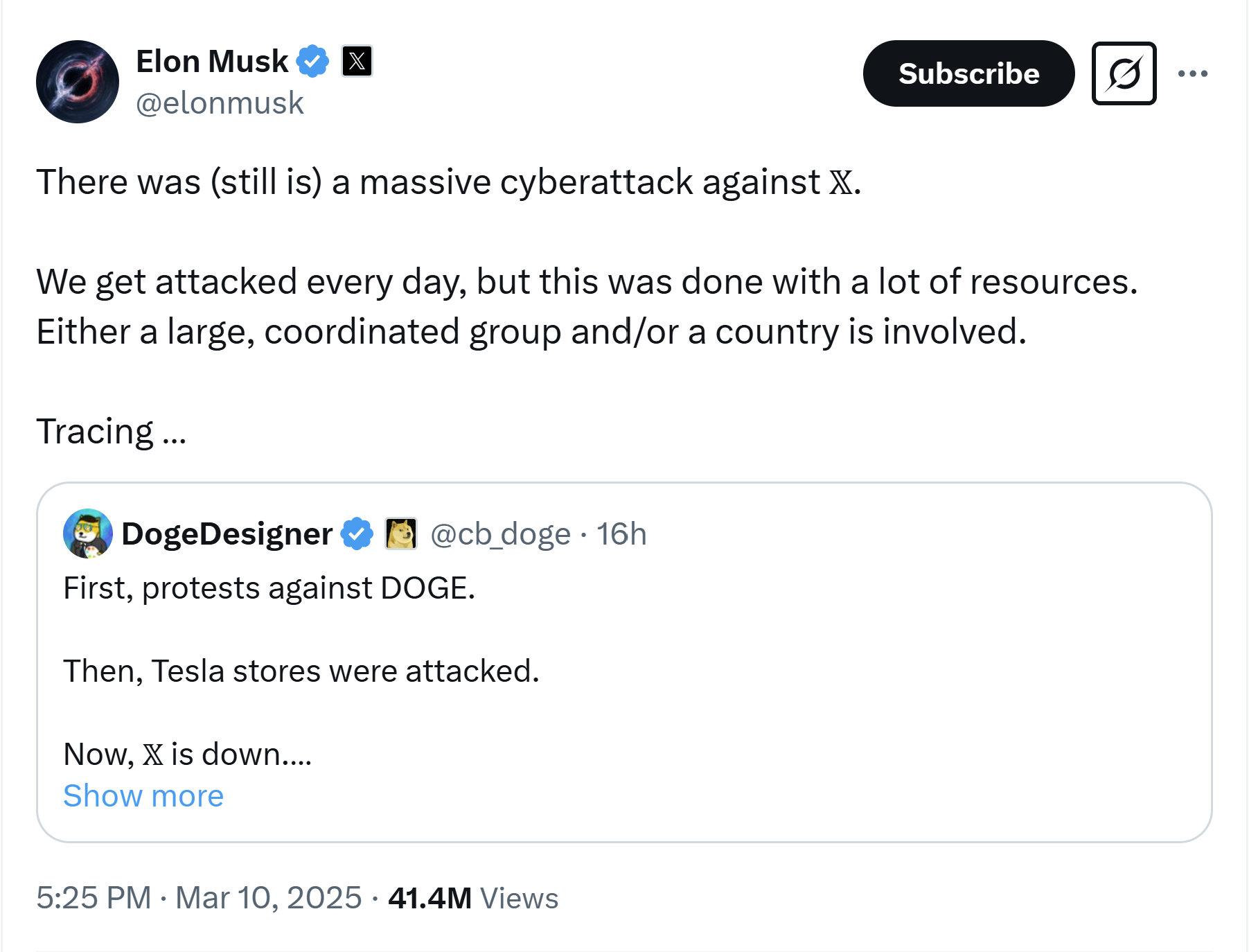The width and height of the screenshot is (1249, 952).
Task: Click DogeDesigner's avatar in the quoted post
Action: point(88,534)
